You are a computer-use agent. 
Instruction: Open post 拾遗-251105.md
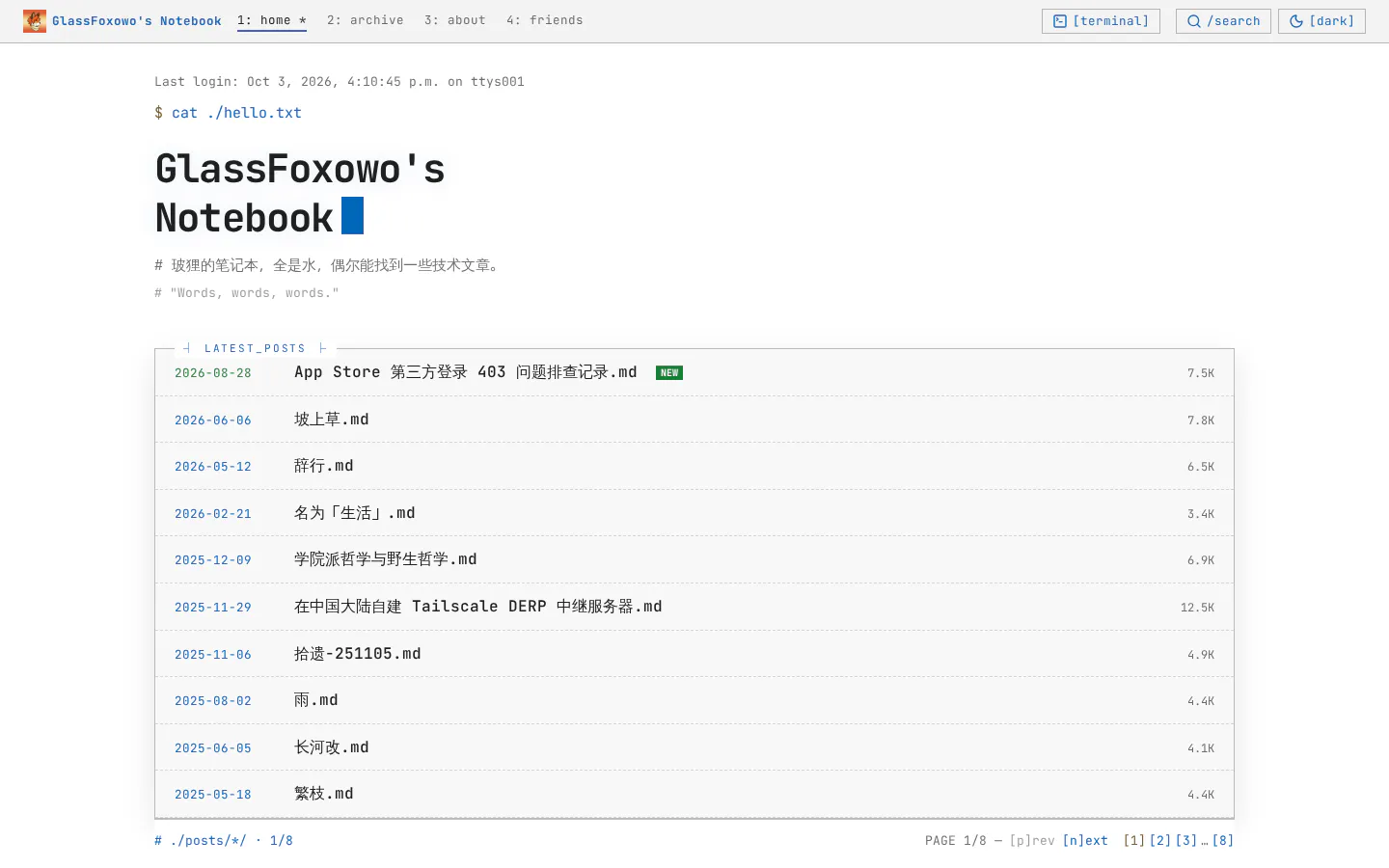[358, 654]
